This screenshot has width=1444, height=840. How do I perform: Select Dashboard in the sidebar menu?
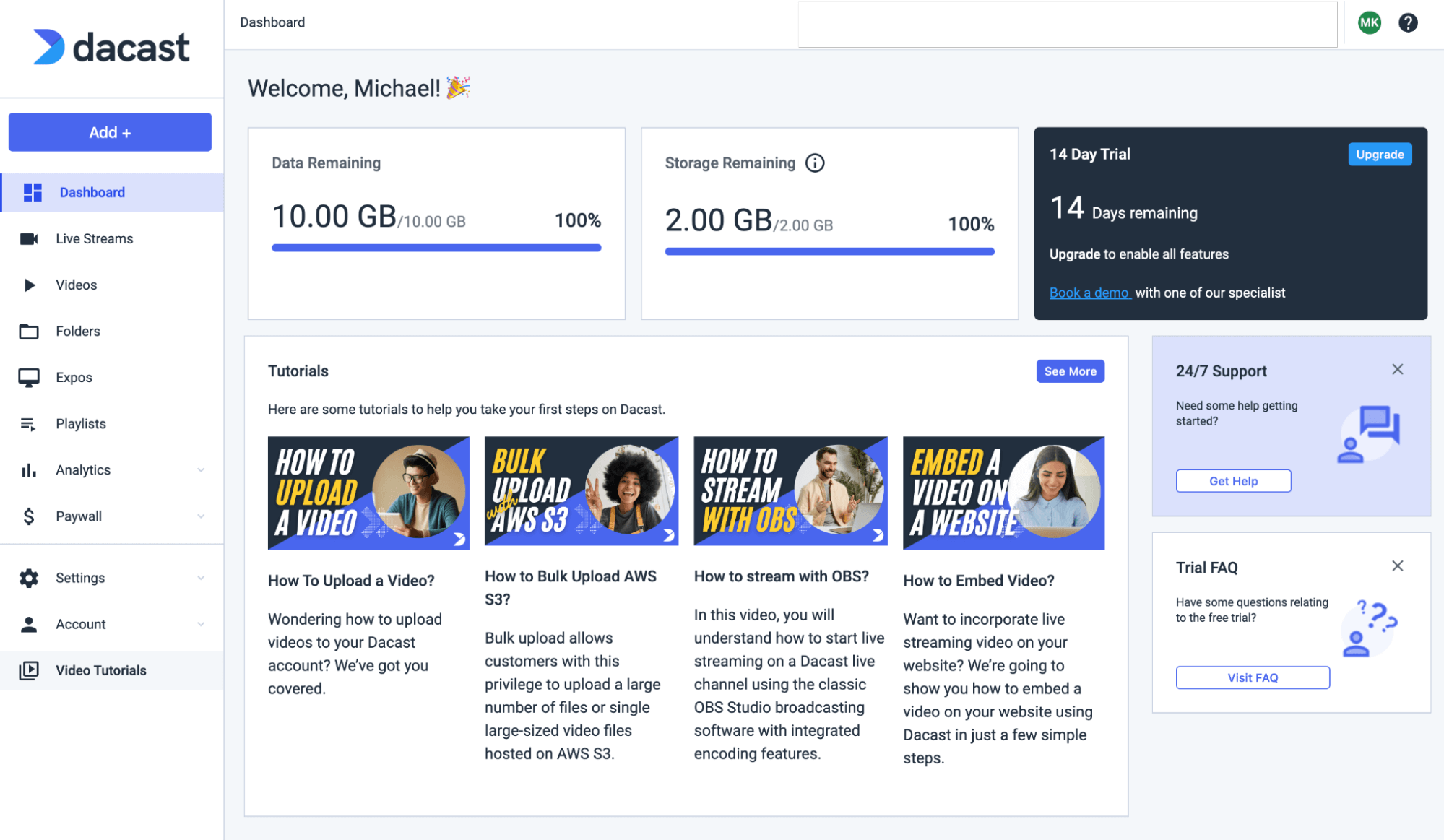92,193
